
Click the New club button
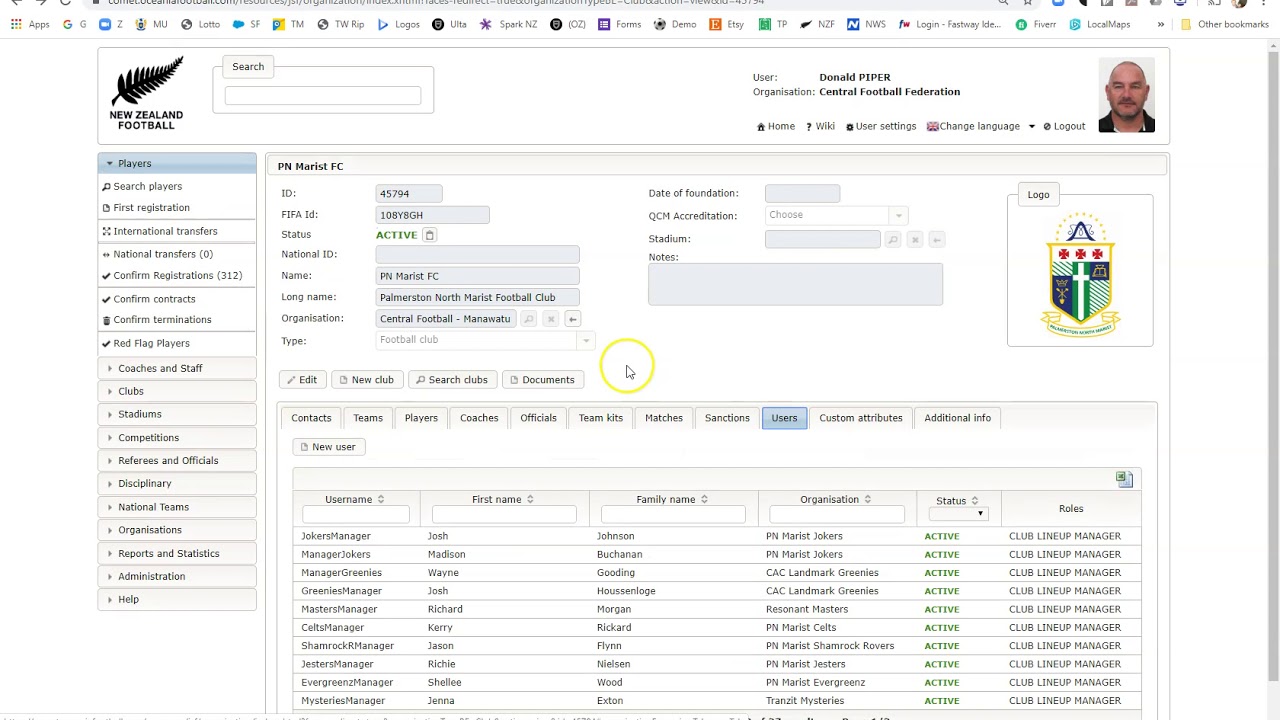(366, 380)
